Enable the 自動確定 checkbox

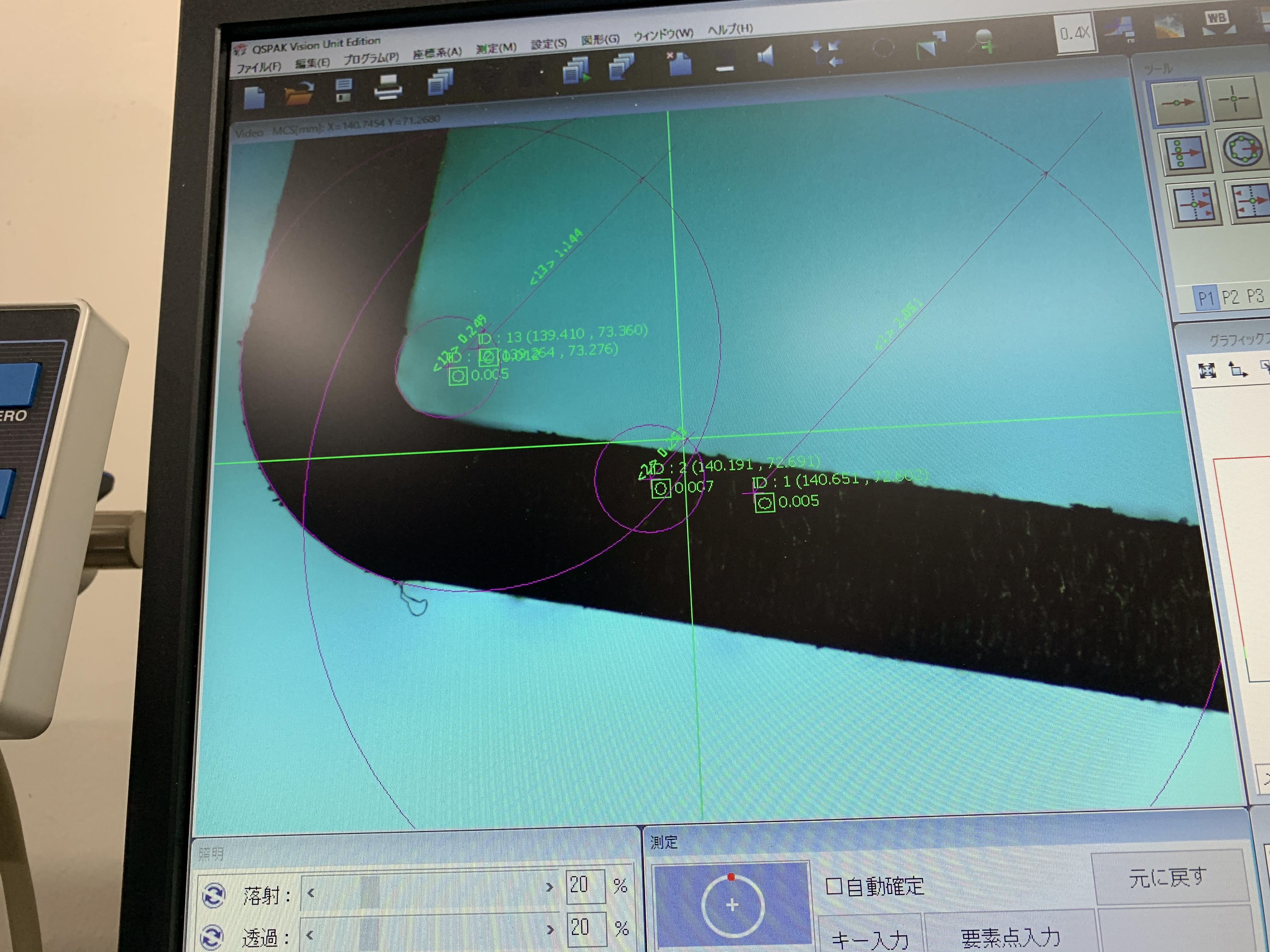click(834, 887)
